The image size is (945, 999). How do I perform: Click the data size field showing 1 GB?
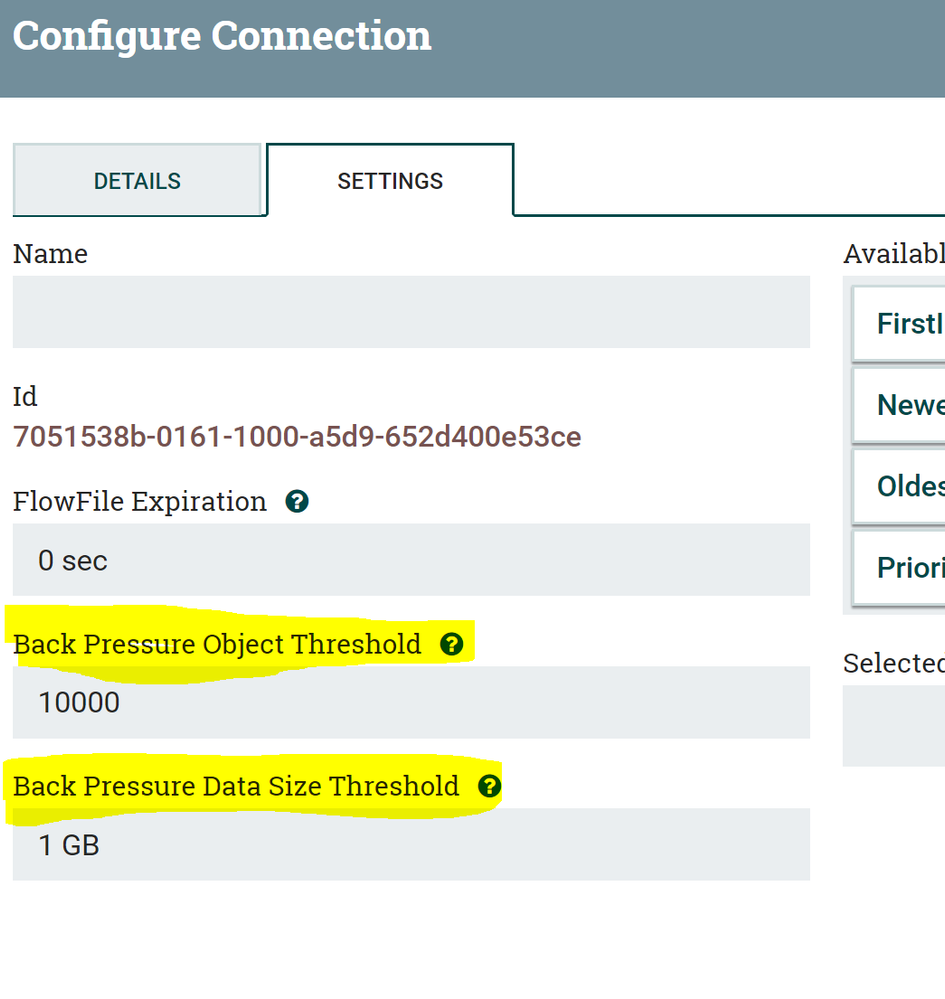point(411,845)
